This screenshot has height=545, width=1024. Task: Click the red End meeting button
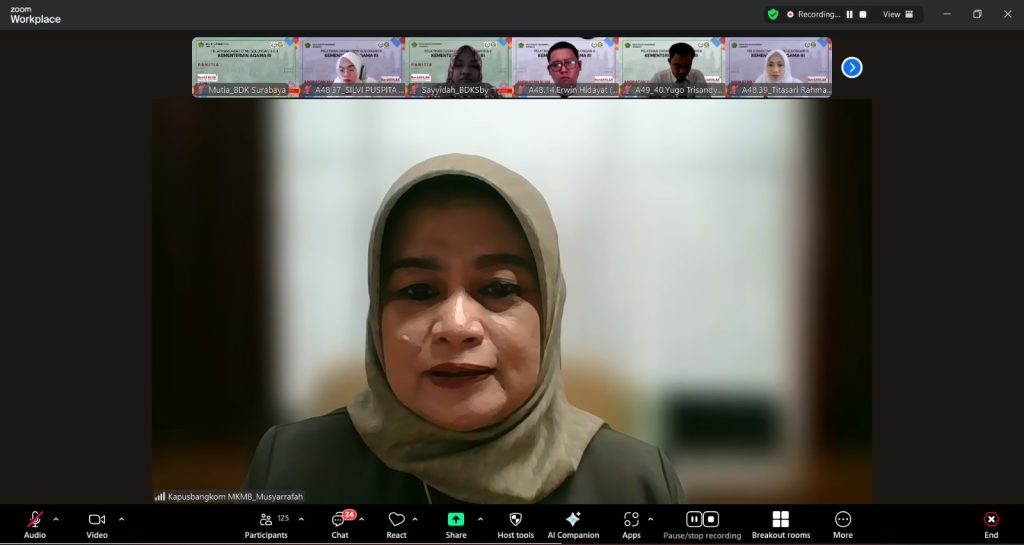point(991,520)
